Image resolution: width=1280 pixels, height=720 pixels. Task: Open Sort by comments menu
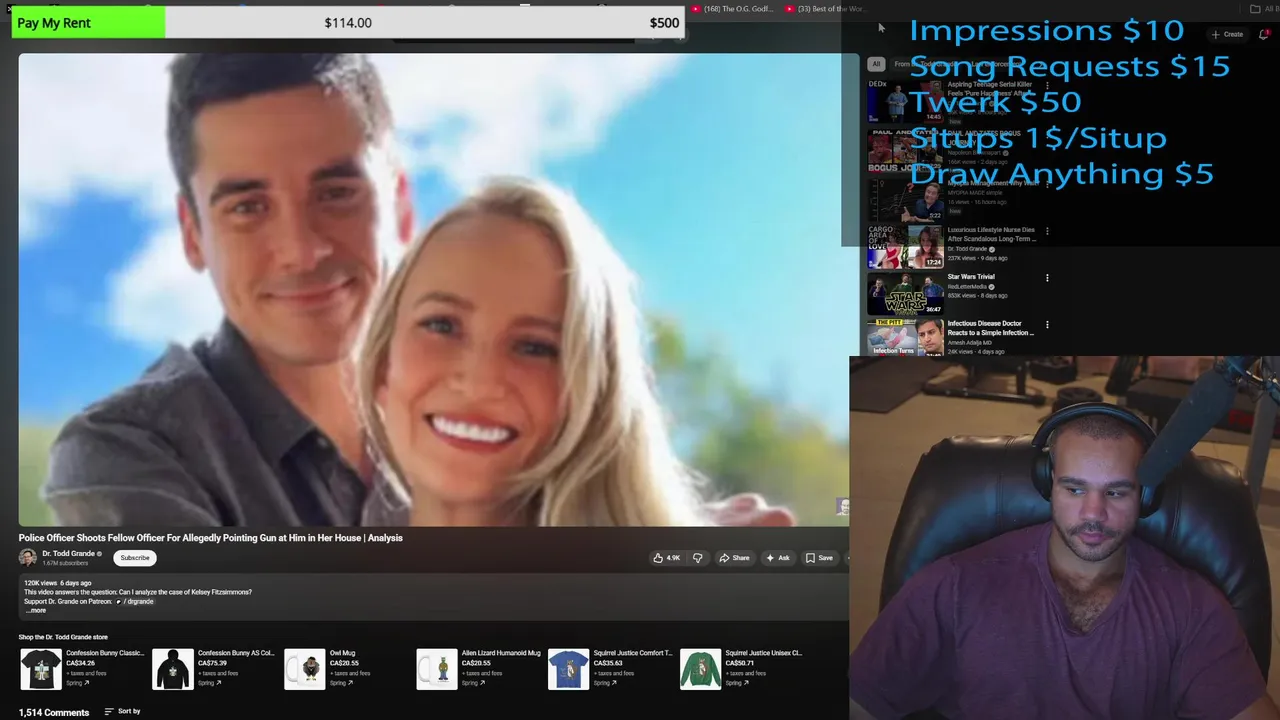click(123, 711)
